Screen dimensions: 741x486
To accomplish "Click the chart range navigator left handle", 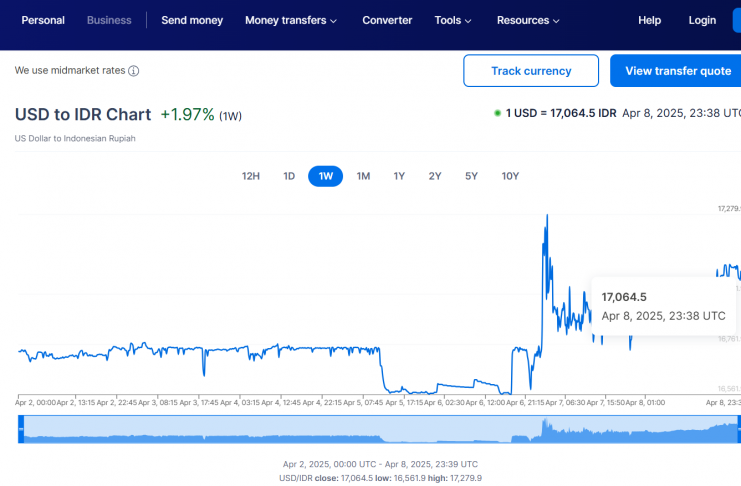I will tap(20, 429).
